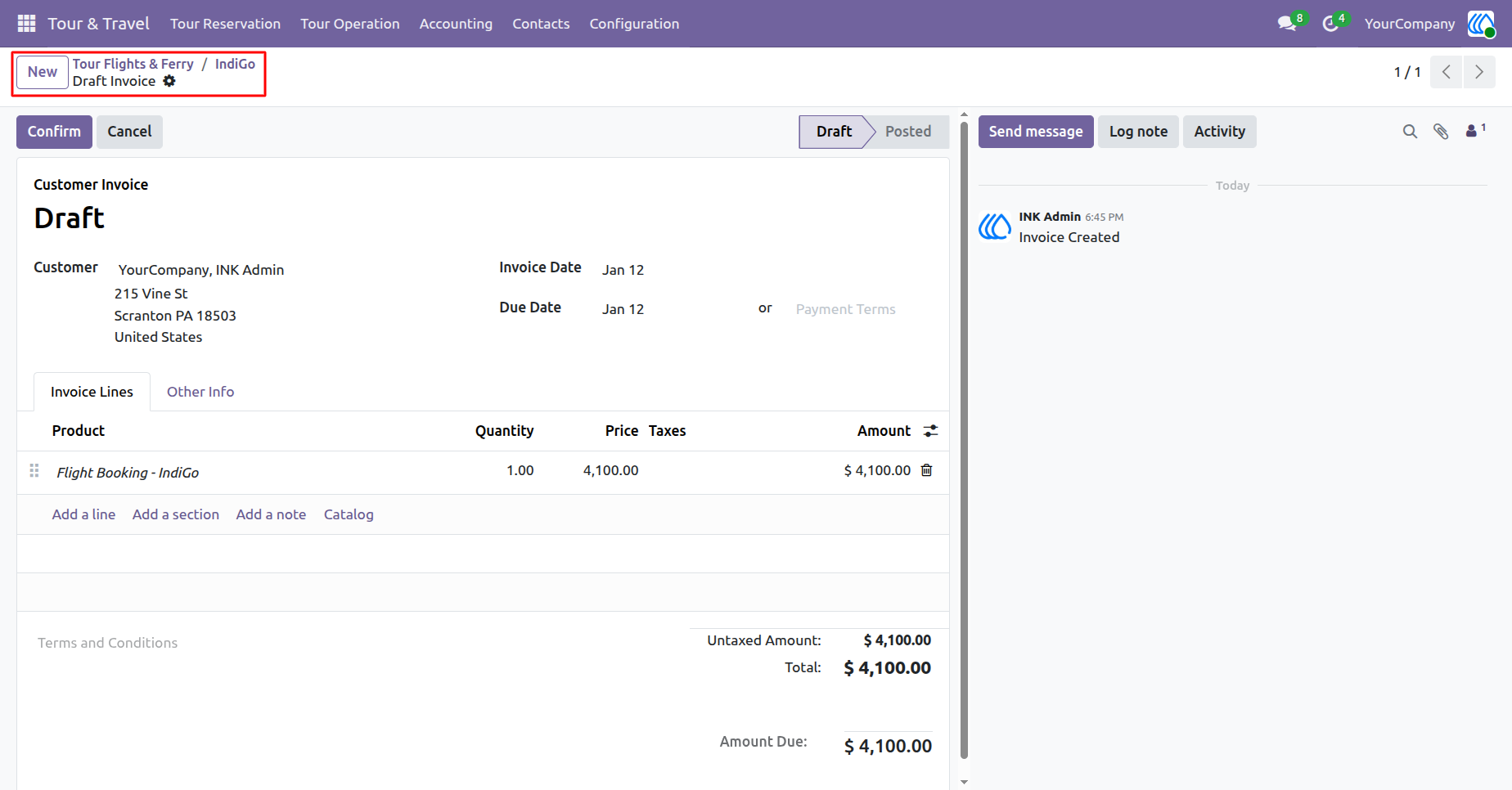Image resolution: width=1512 pixels, height=790 pixels.
Task: Select Invoice Lines tab
Action: pos(92,392)
